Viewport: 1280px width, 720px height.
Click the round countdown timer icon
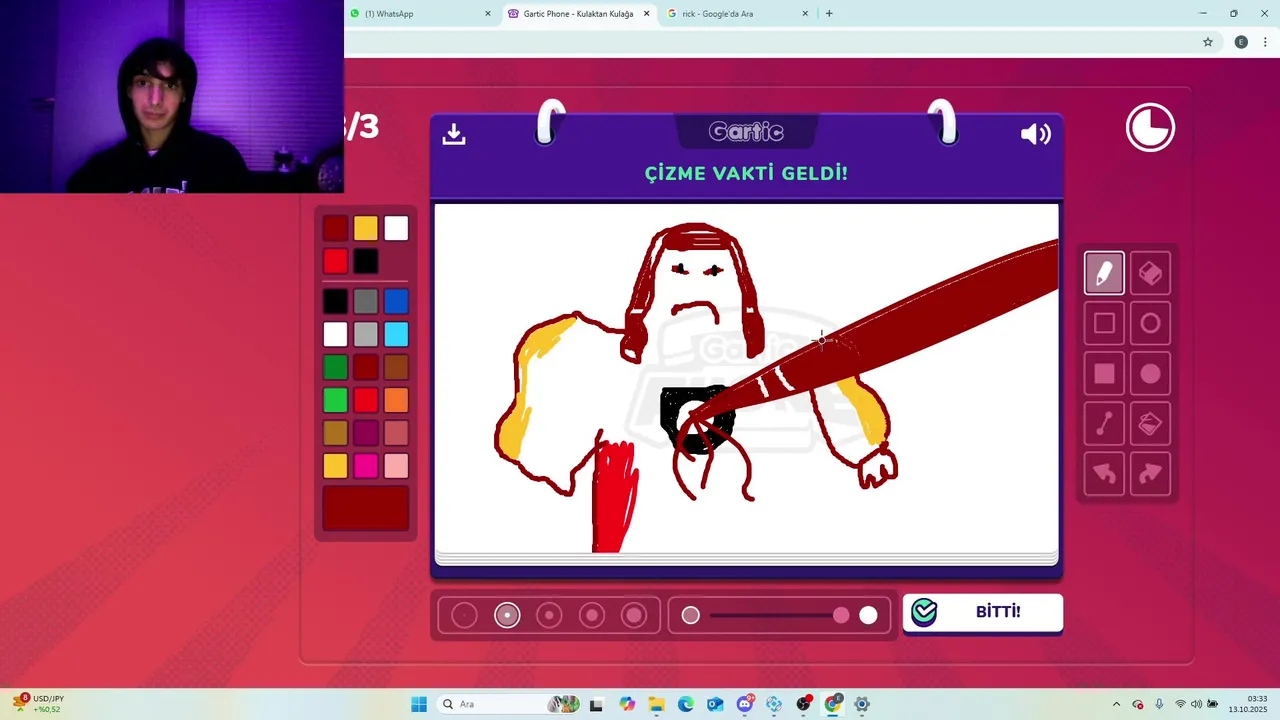click(1150, 128)
